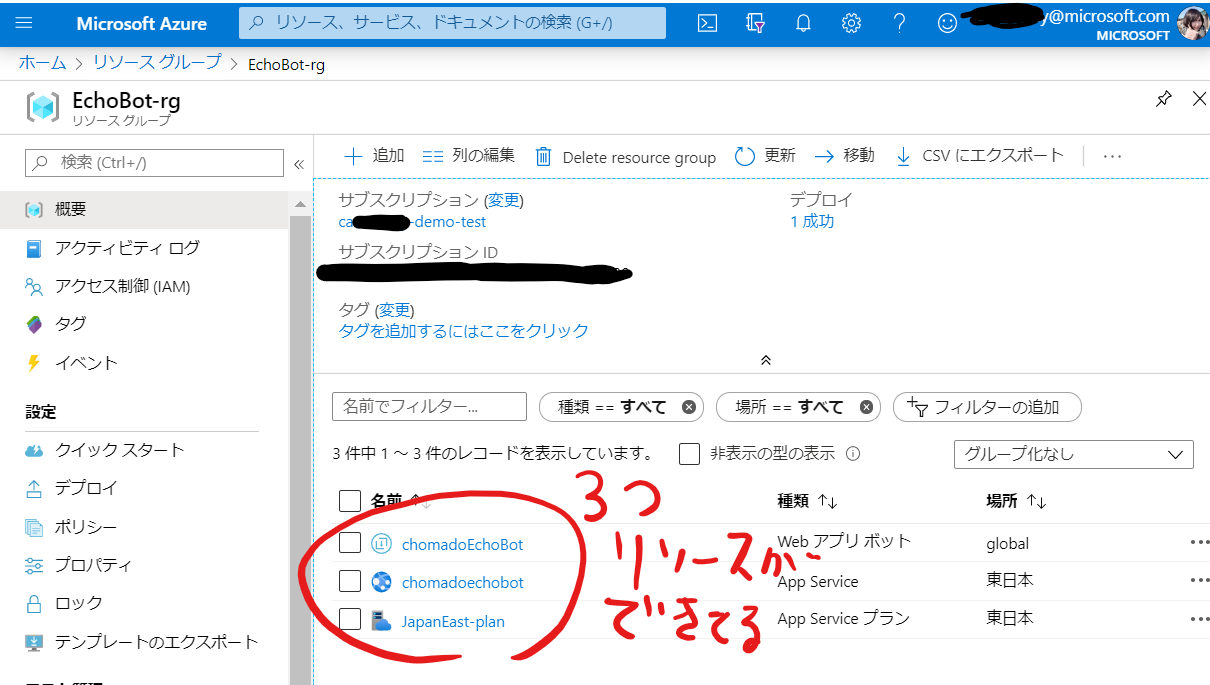The width and height of the screenshot is (1210, 685).
Task: Open portal settings gear
Action: [851, 23]
